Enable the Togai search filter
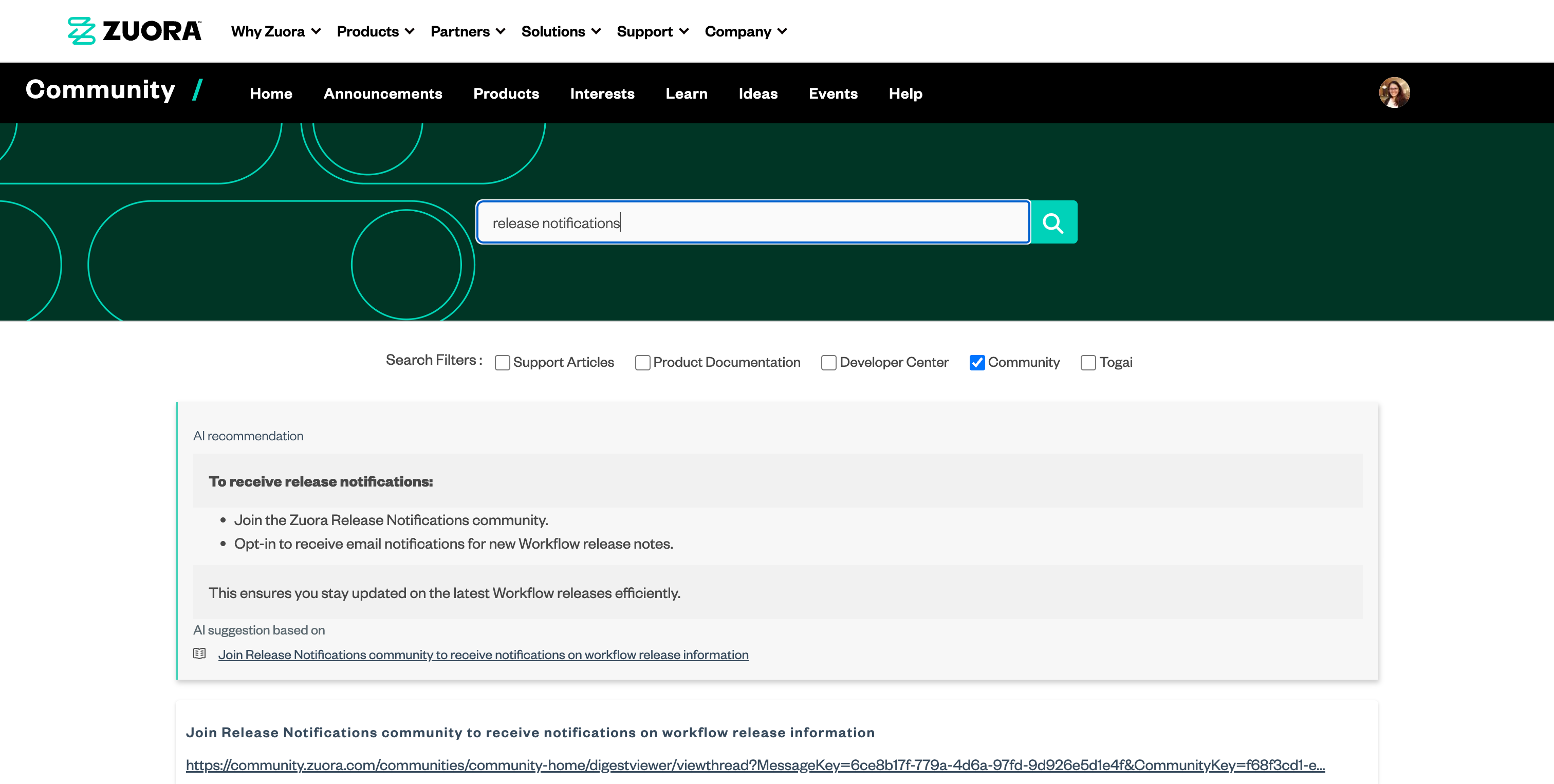 pyautogui.click(x=1088, y=362)
